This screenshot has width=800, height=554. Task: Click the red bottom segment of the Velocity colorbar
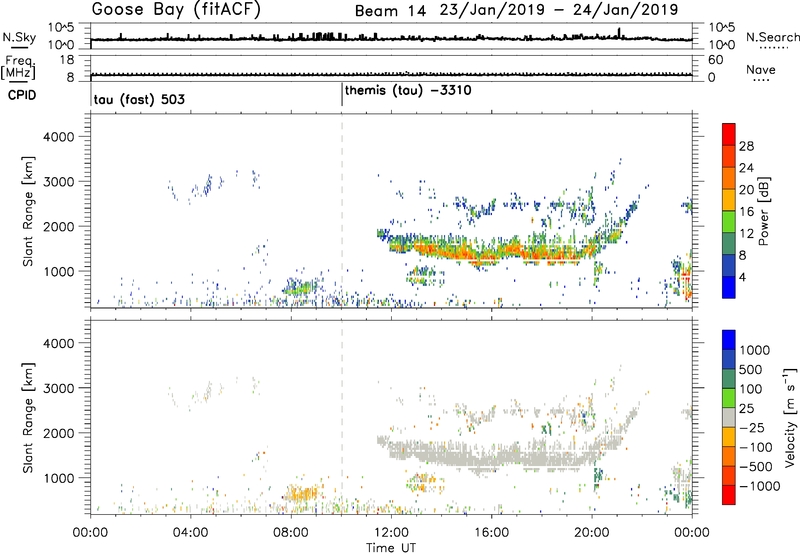point(729,495)
